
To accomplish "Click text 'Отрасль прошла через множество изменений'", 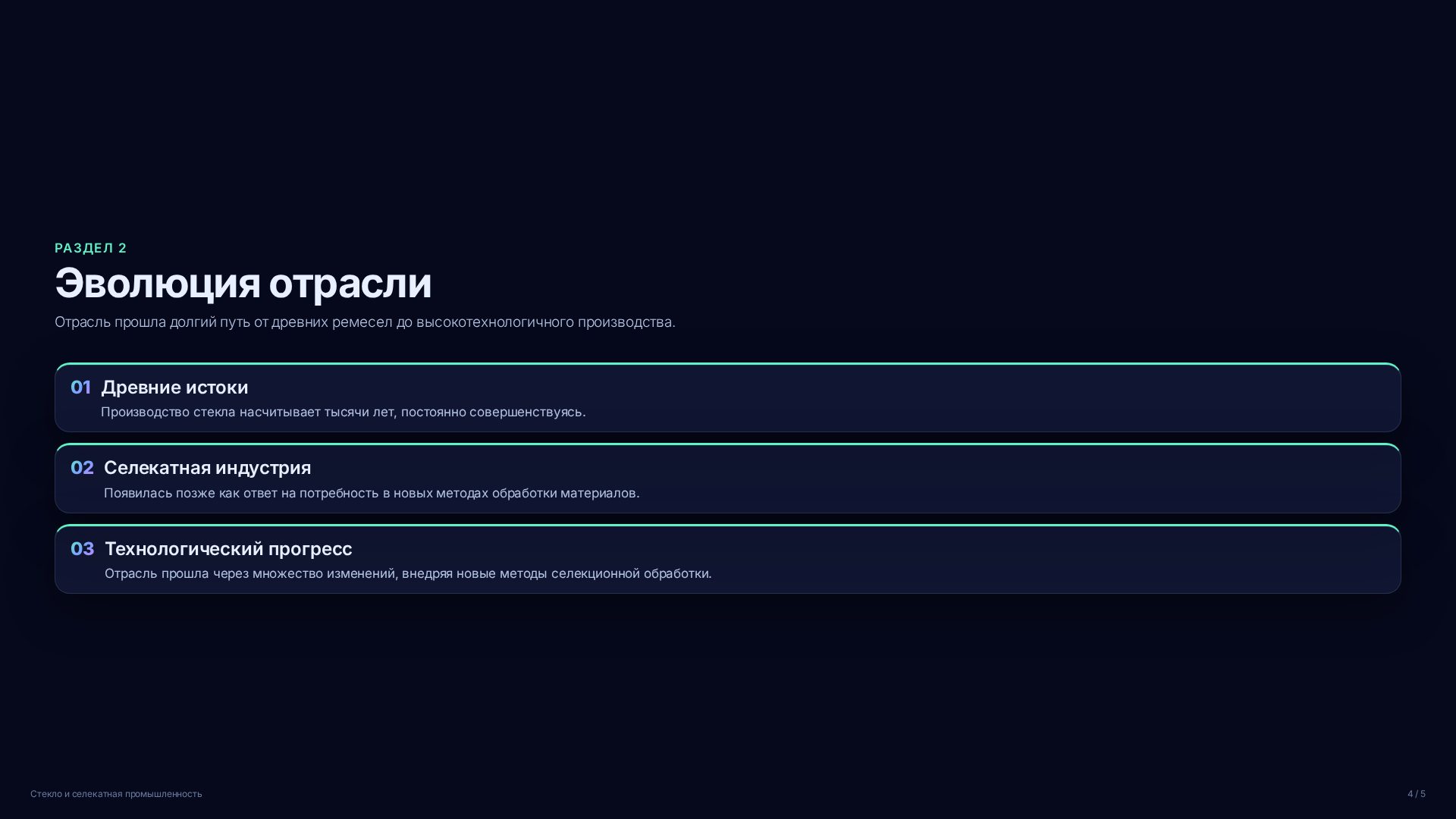I will [x=251, y=574].
